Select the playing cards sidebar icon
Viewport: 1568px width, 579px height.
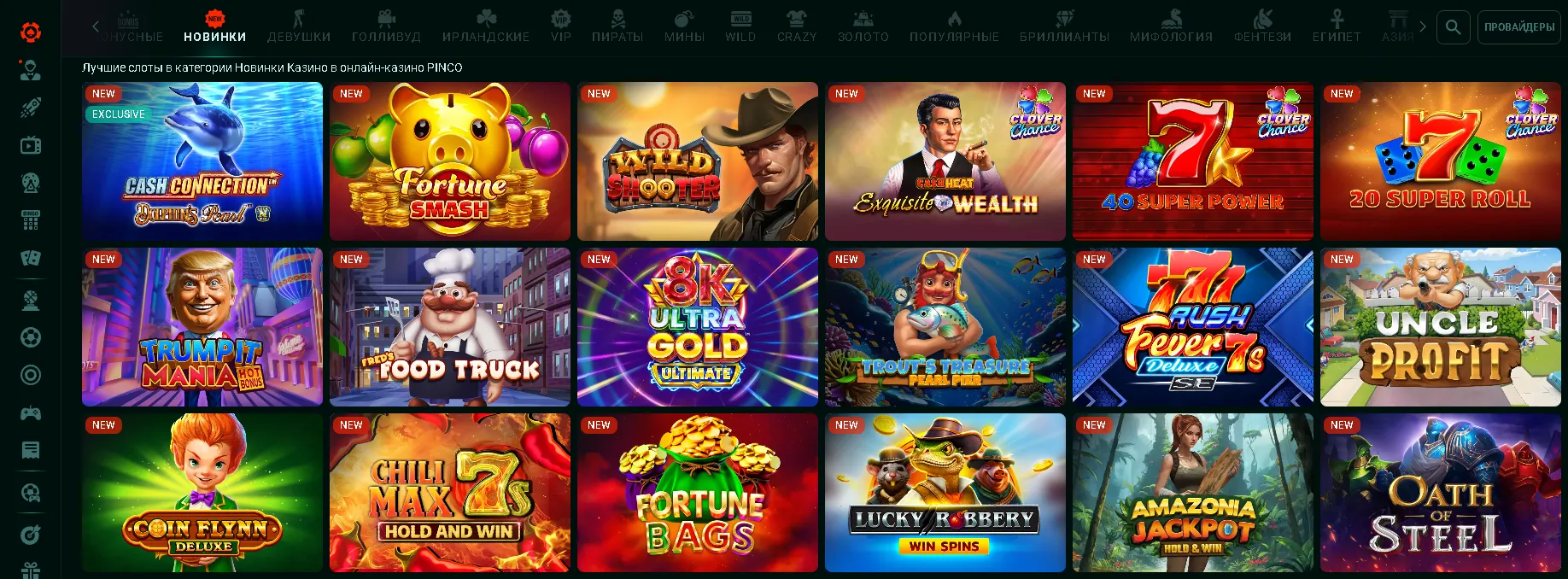coord(31,258)
